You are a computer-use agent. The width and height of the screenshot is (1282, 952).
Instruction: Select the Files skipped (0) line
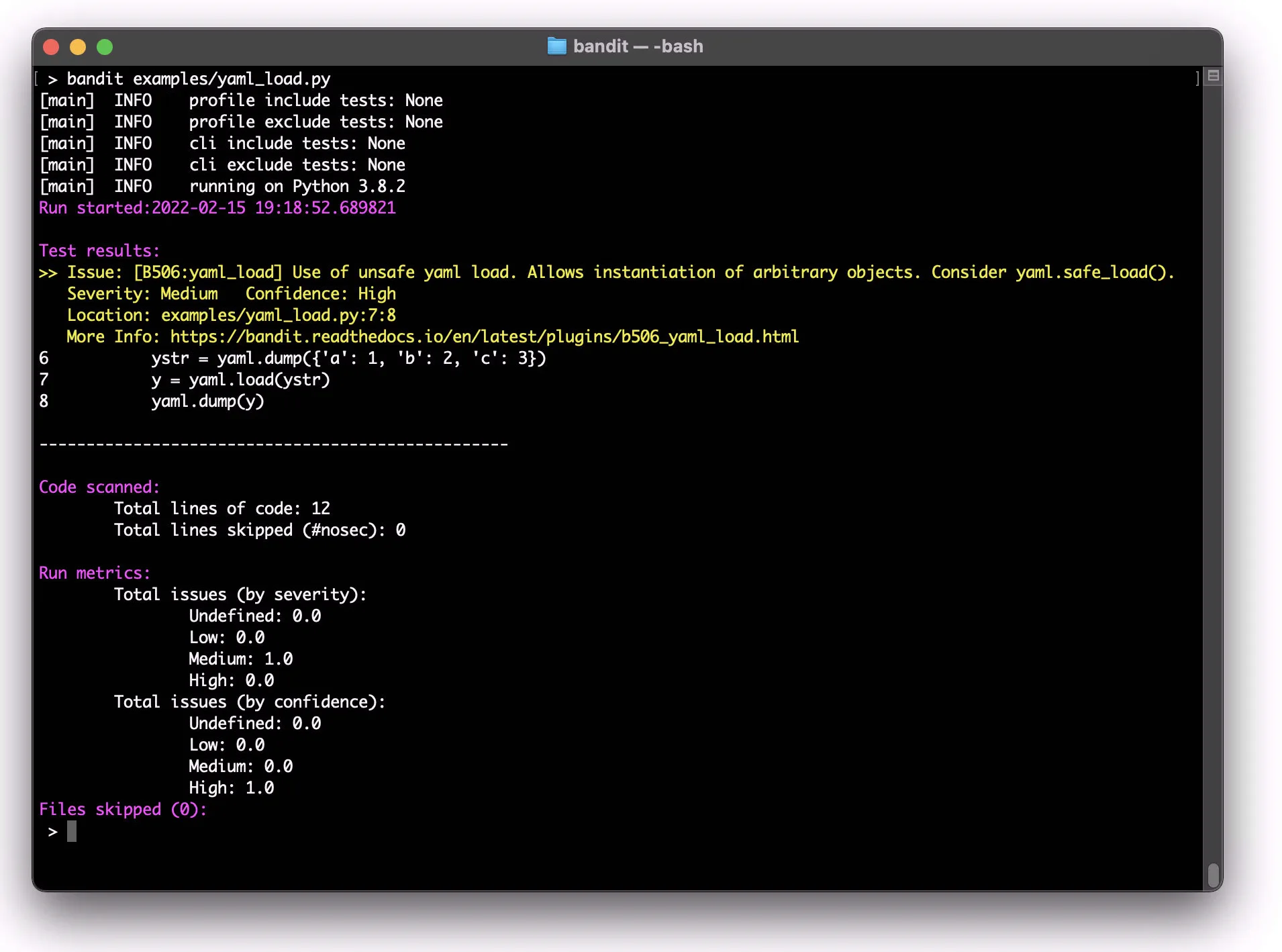point(123,809)
